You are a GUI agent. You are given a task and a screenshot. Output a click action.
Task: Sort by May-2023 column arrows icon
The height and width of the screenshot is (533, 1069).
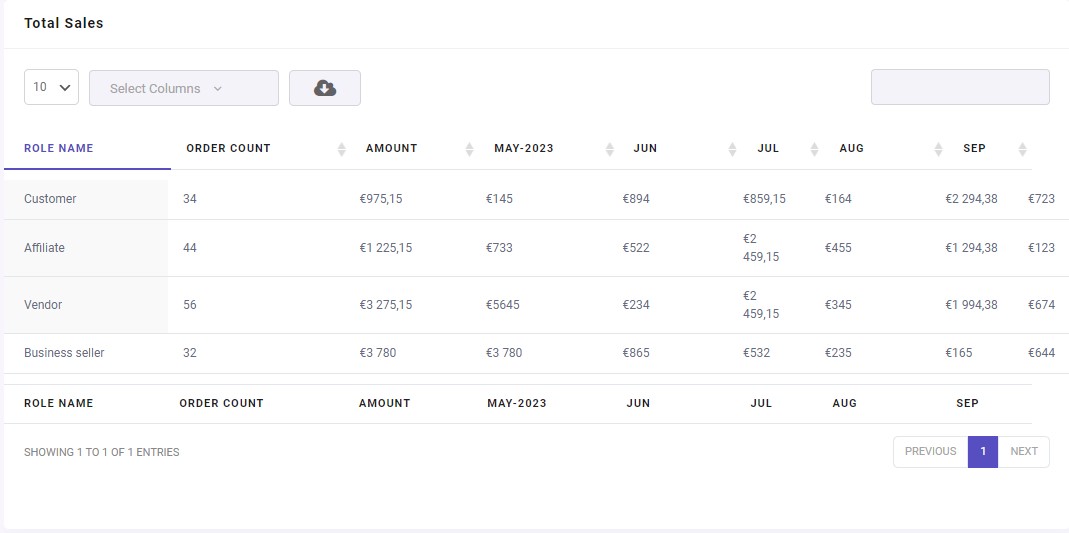pos(610,149)
